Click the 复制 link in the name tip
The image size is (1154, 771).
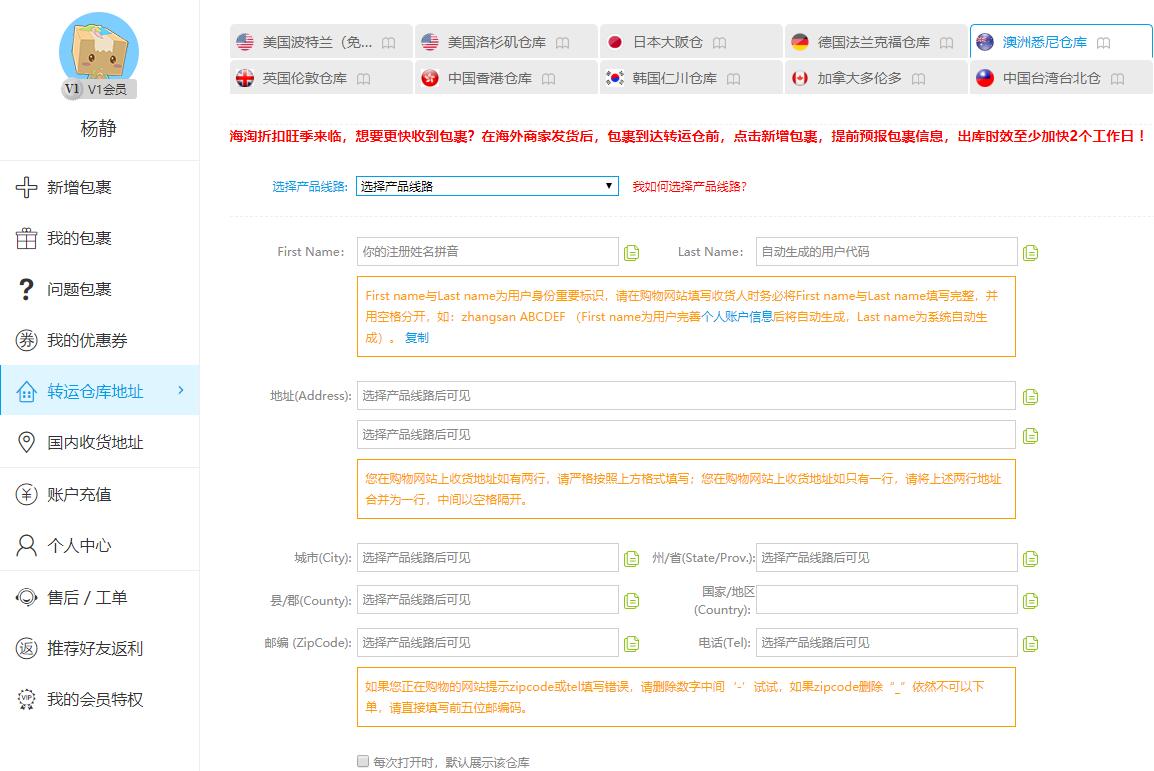[x=415, y=337]
